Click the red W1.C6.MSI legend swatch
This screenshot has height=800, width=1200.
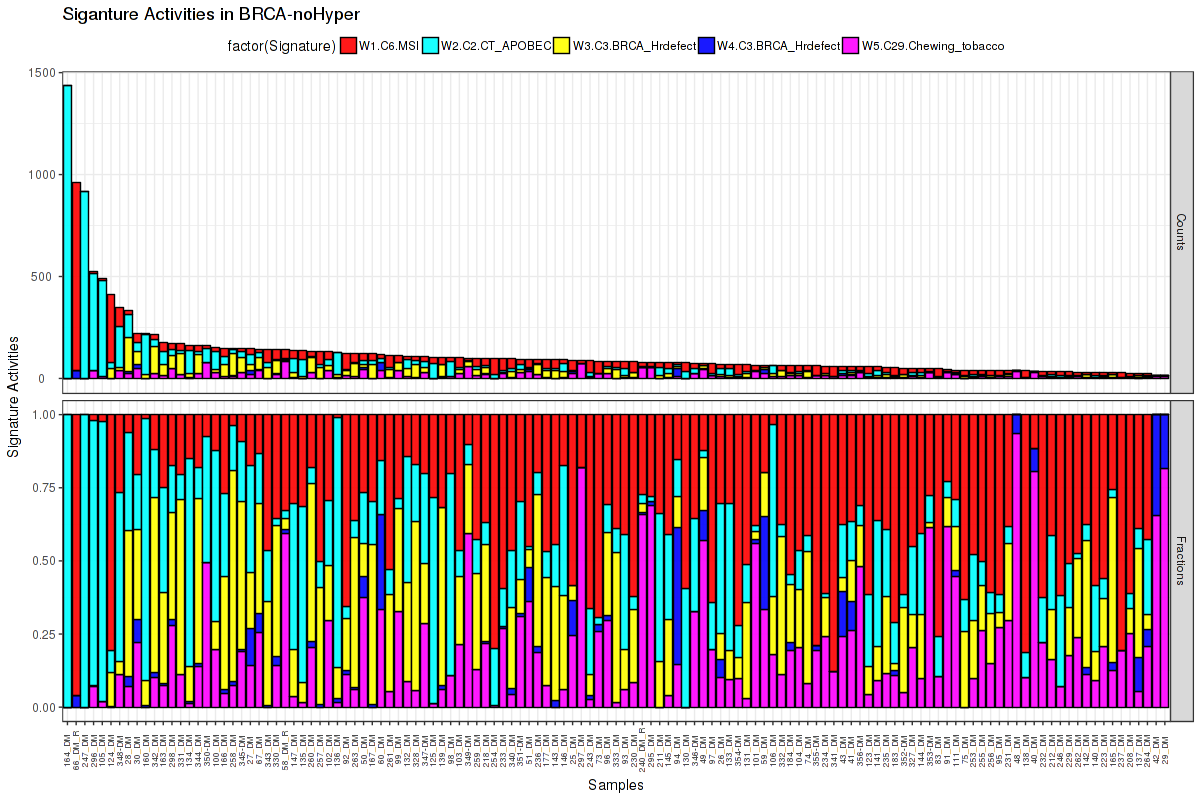click(x=348, y=46)
